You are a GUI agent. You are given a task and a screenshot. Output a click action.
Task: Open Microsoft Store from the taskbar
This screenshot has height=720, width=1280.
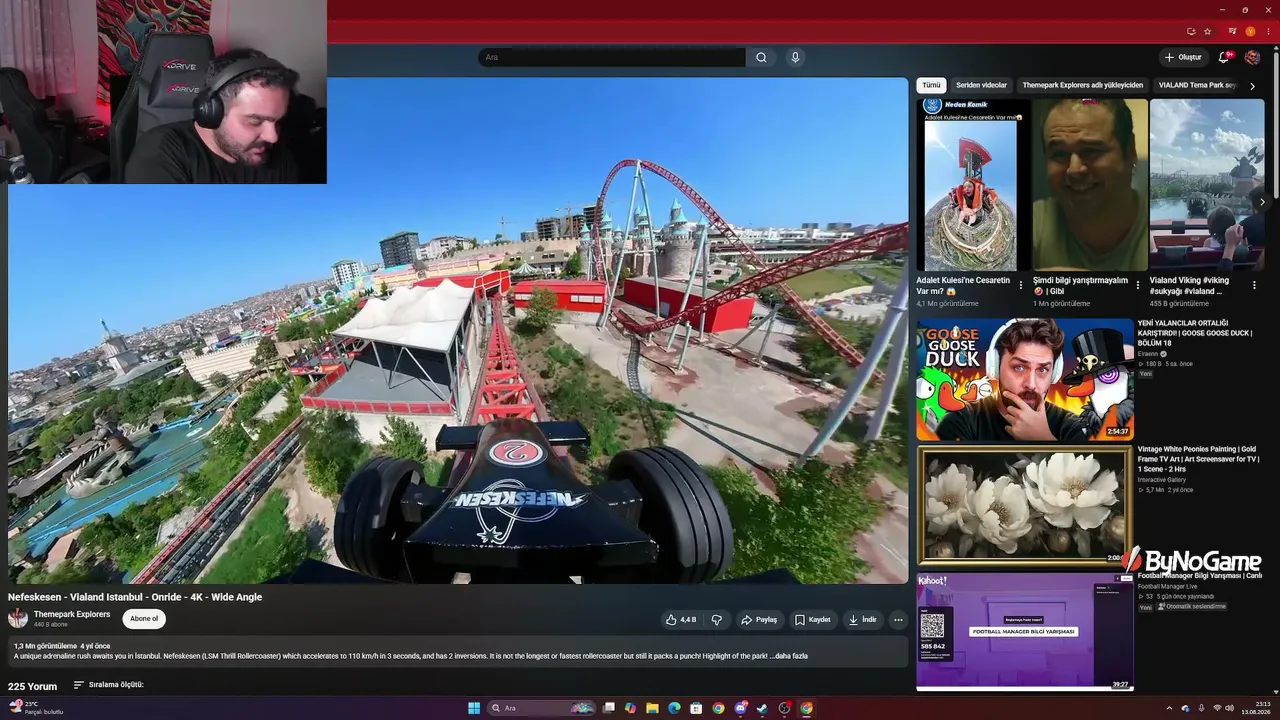click(x=696, y=708)
